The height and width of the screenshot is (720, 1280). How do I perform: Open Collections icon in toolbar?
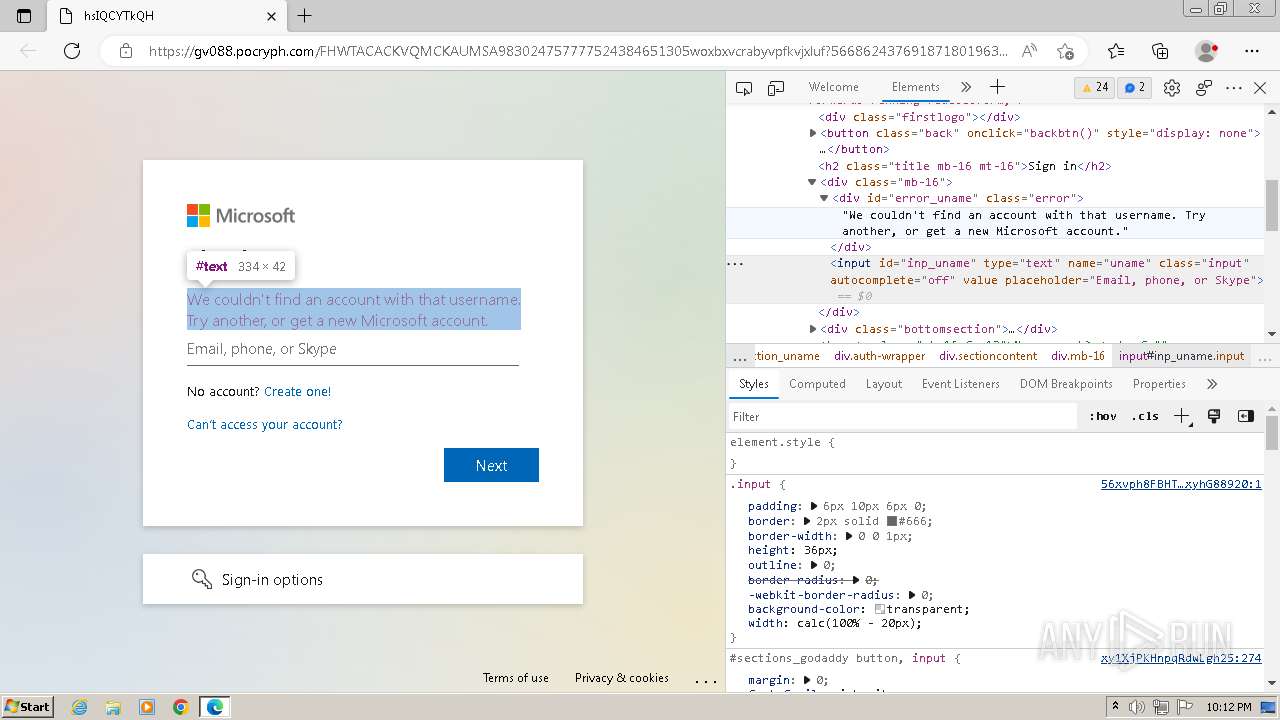point(1160,51)
